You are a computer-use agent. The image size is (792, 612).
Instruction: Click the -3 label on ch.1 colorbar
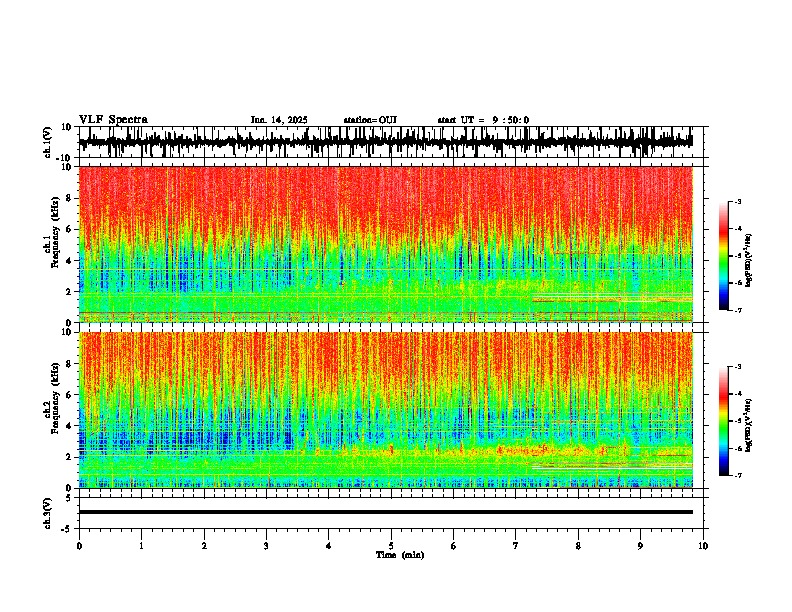coord(738,202)
